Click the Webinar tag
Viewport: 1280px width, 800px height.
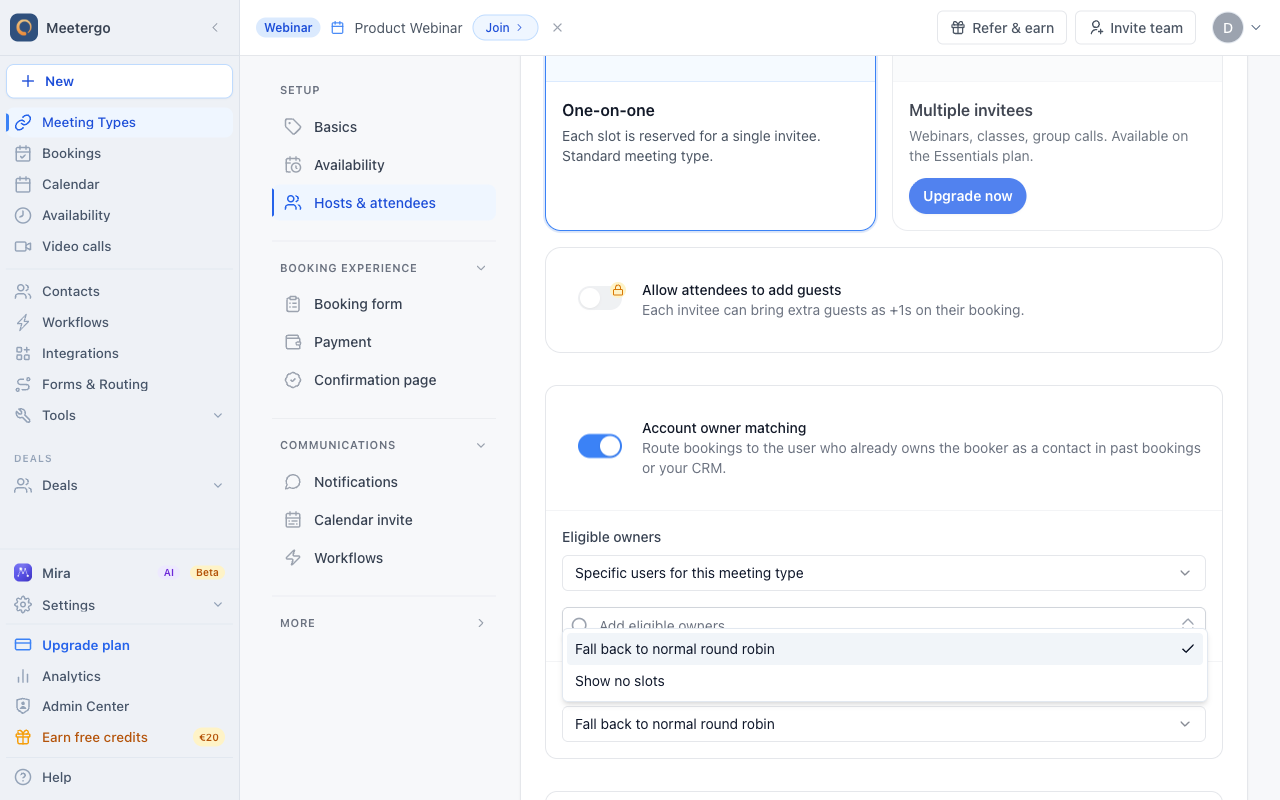pyautogui.click(x=288, y=28)
